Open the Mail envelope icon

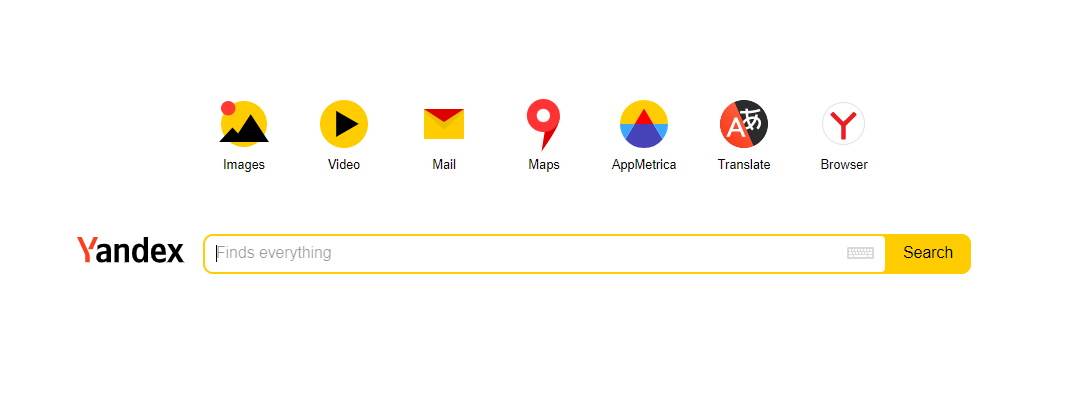pos(444,124)
